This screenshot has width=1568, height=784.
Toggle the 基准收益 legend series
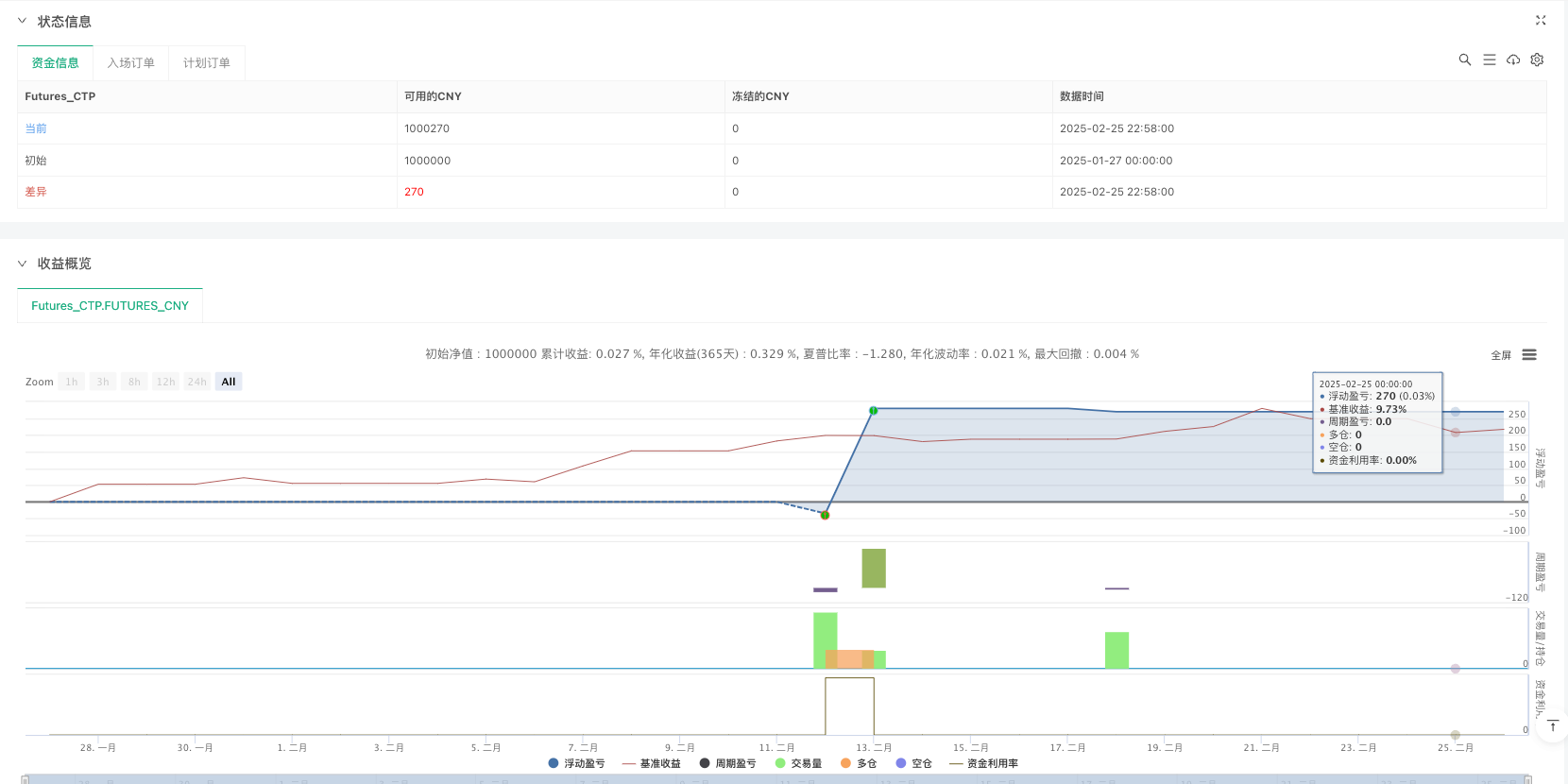(652, 763)
